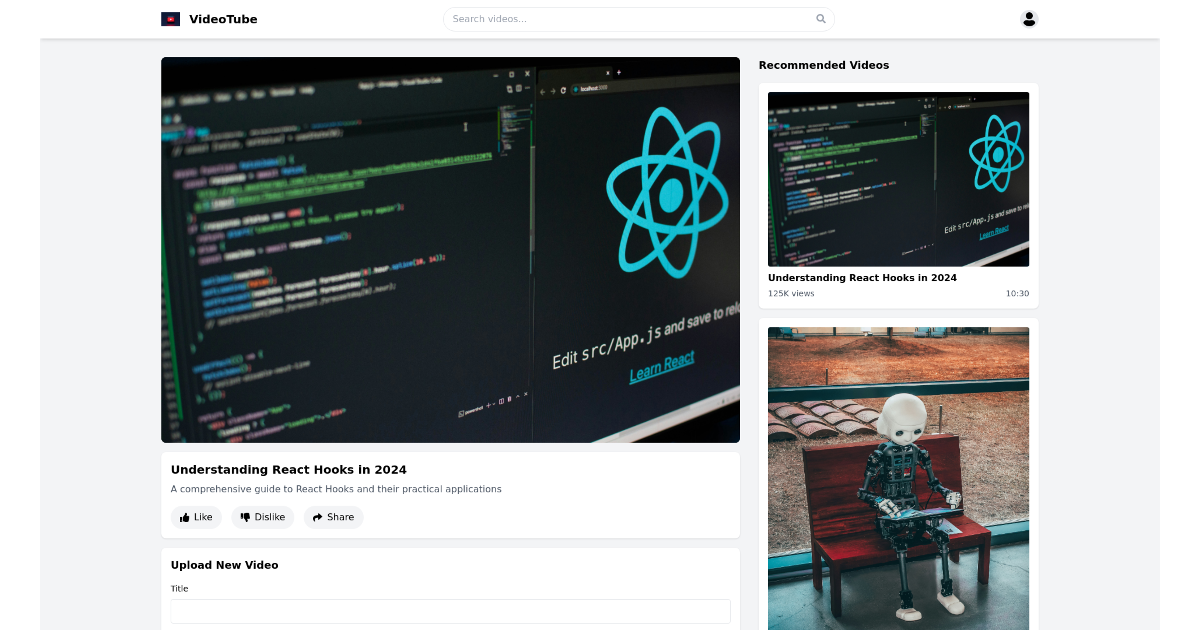Click the thumbs-up Like icon

pyautogui.click(x=184, y=517)
